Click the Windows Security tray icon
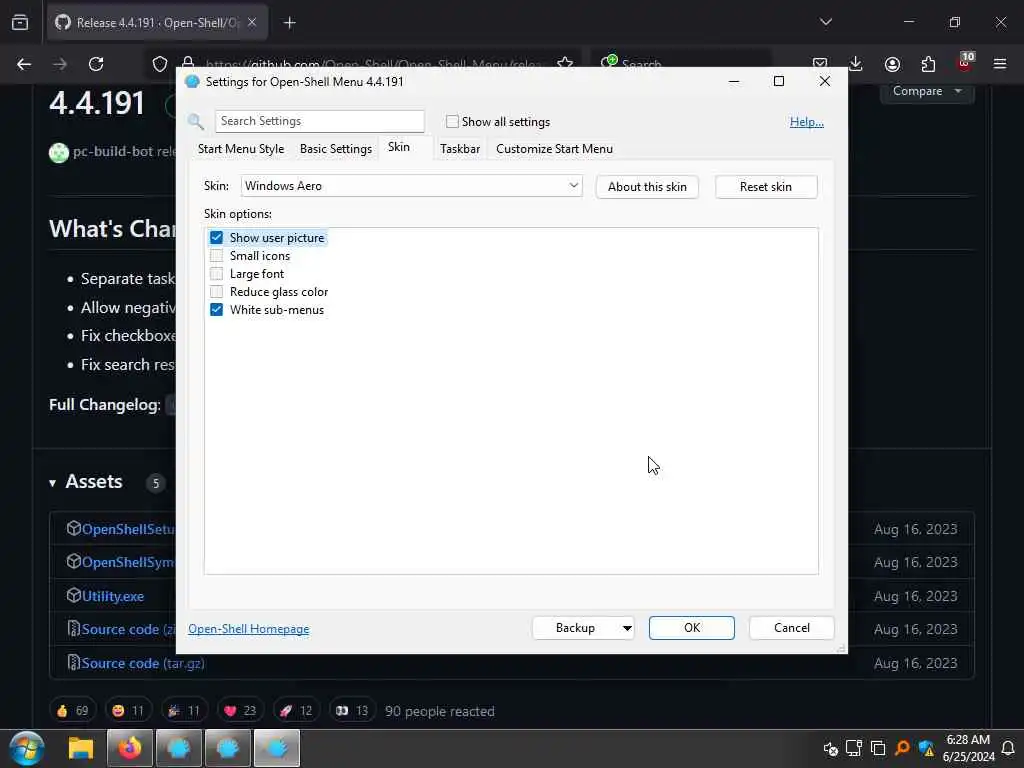The height and width of the screenshot is (768, 1024). pyautogui.click(x=926, y=748)
